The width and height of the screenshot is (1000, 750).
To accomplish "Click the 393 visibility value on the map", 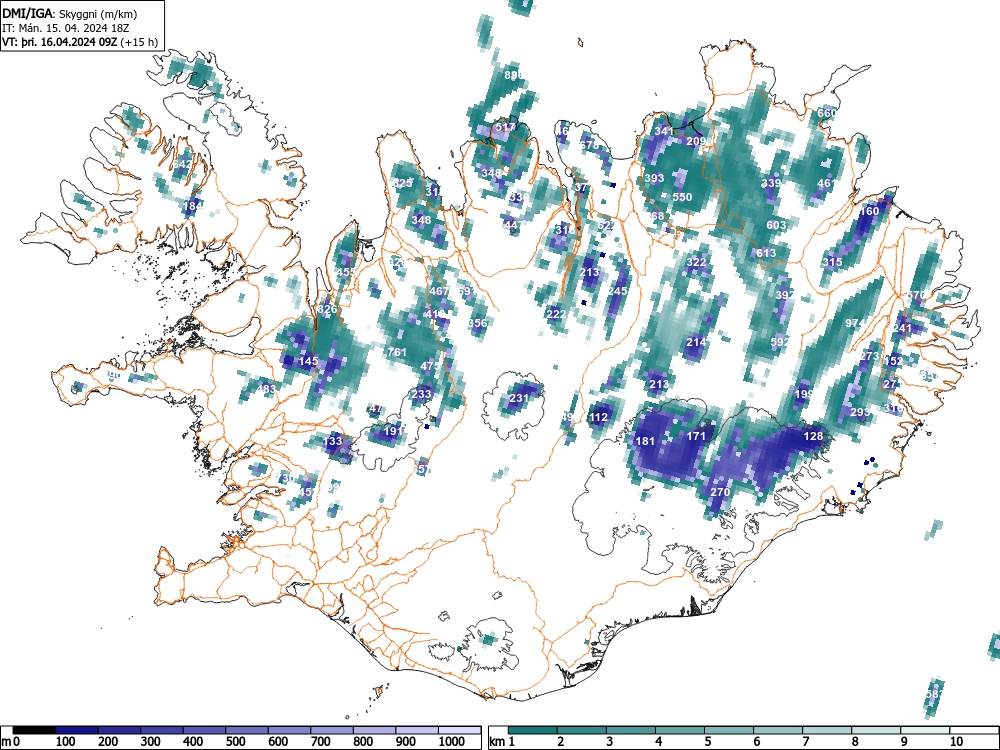I will click(x=654, y=178).
